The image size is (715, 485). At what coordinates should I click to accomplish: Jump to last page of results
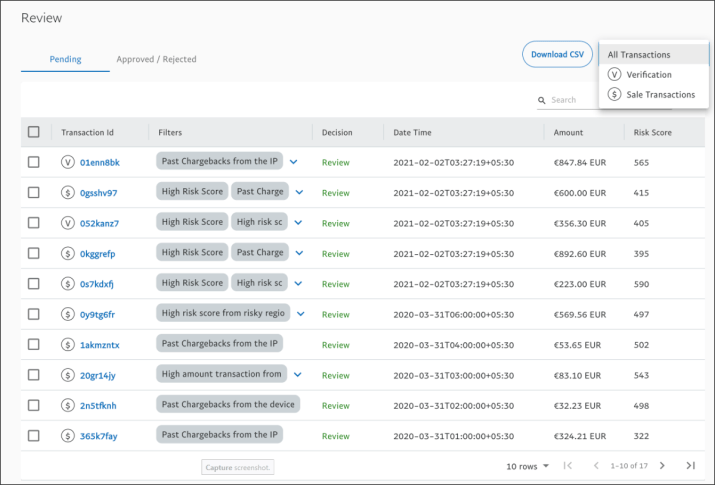690,466
